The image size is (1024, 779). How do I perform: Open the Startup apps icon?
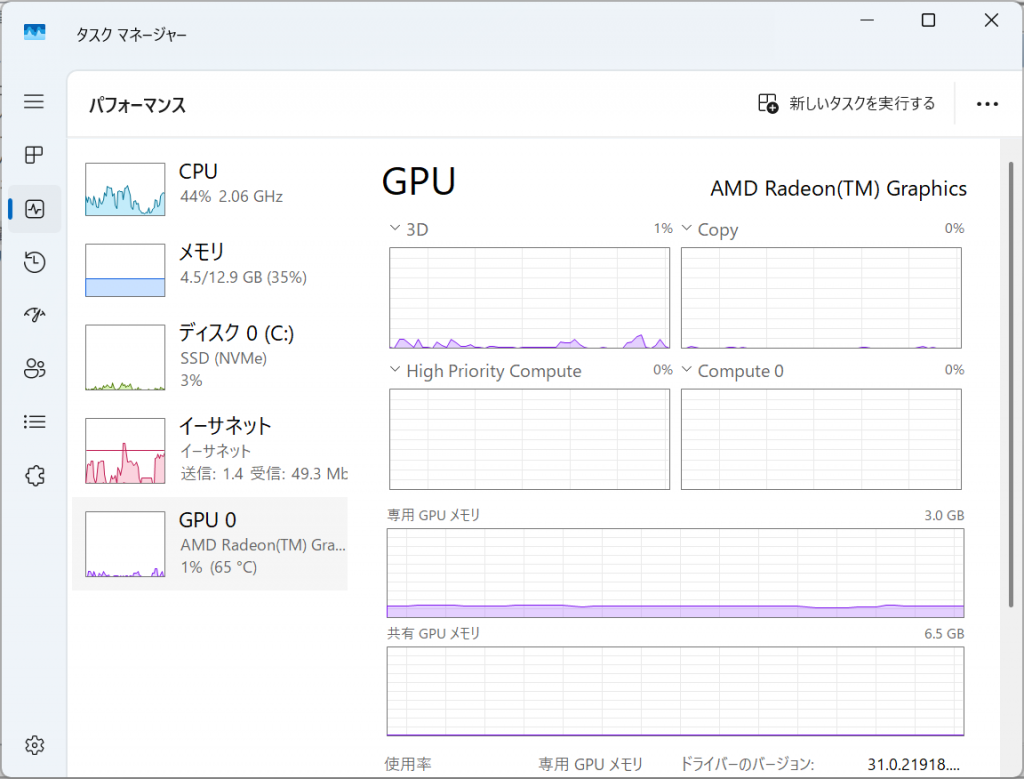(34, 315)
